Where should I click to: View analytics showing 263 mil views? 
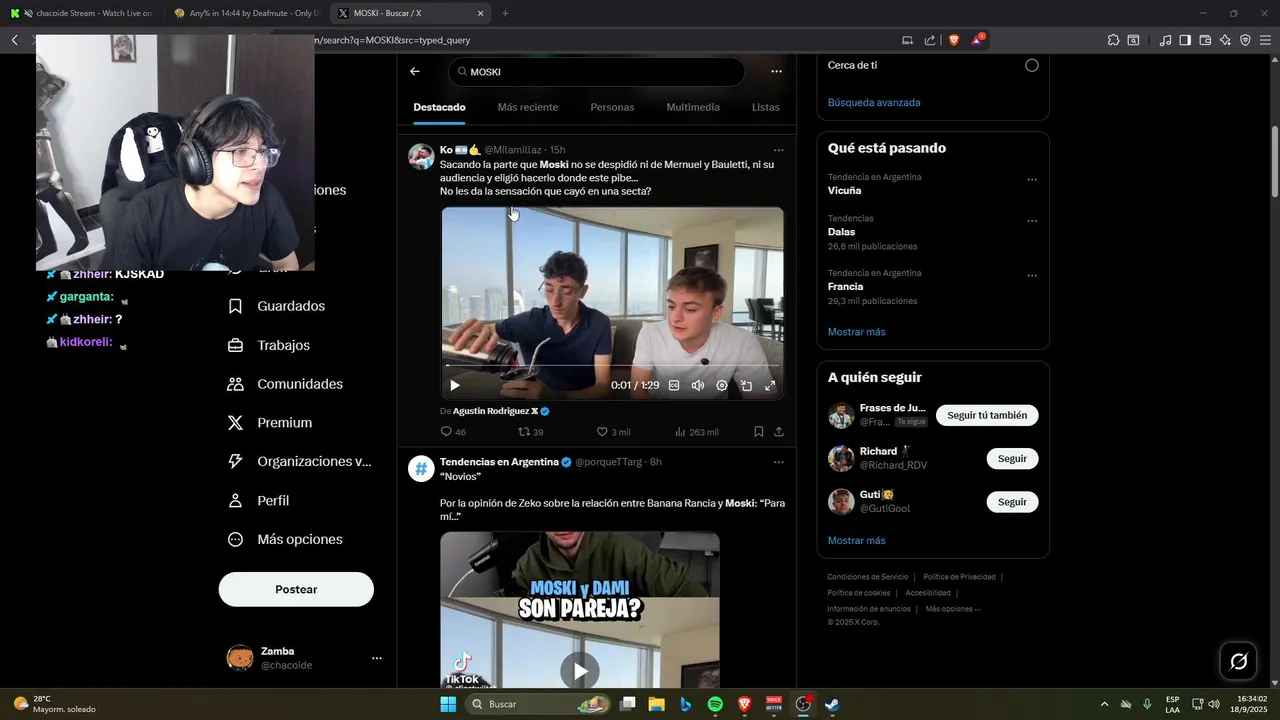pos(696,432)
